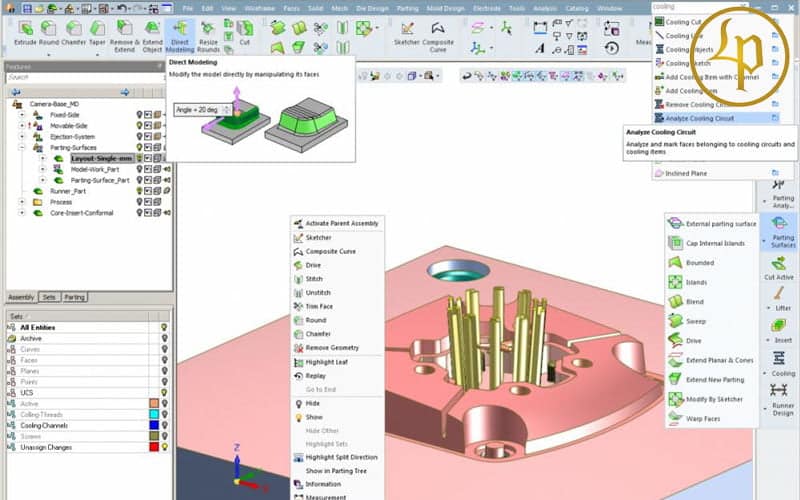Select the Sweep surface tool
This screenshot has height=500, width=800.
pos(687,321)
